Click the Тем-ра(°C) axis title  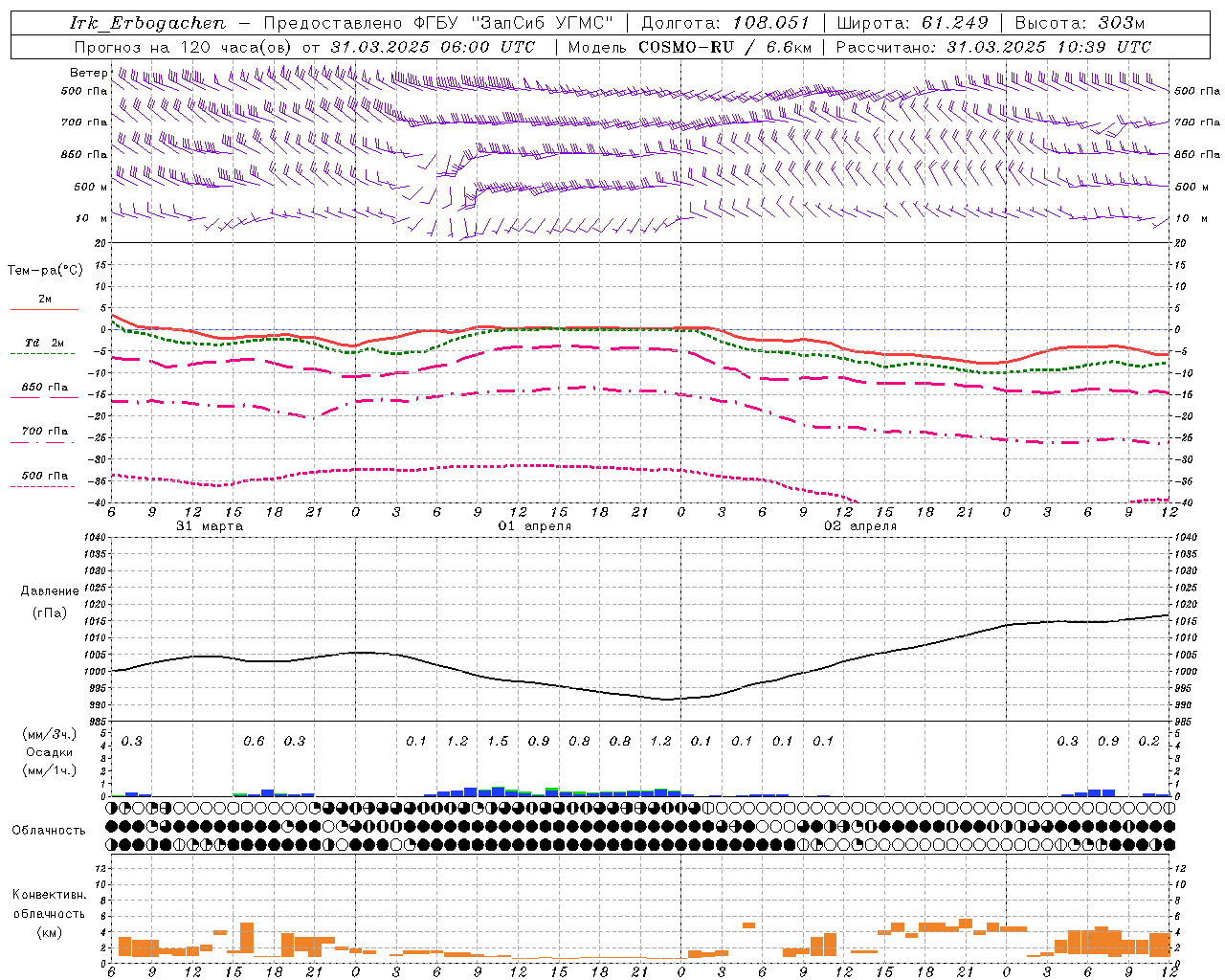click(45, 271)
